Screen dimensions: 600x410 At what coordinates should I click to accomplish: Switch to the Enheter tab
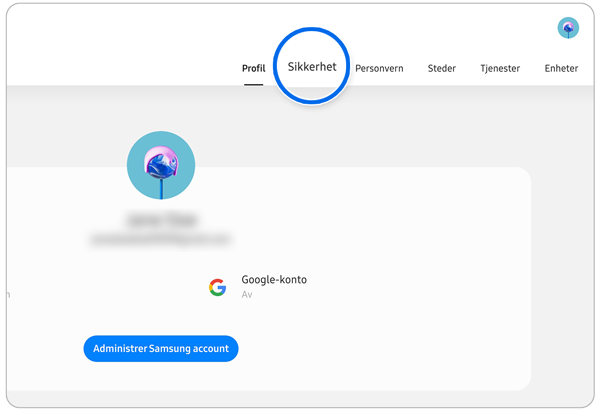click(561, 69)
